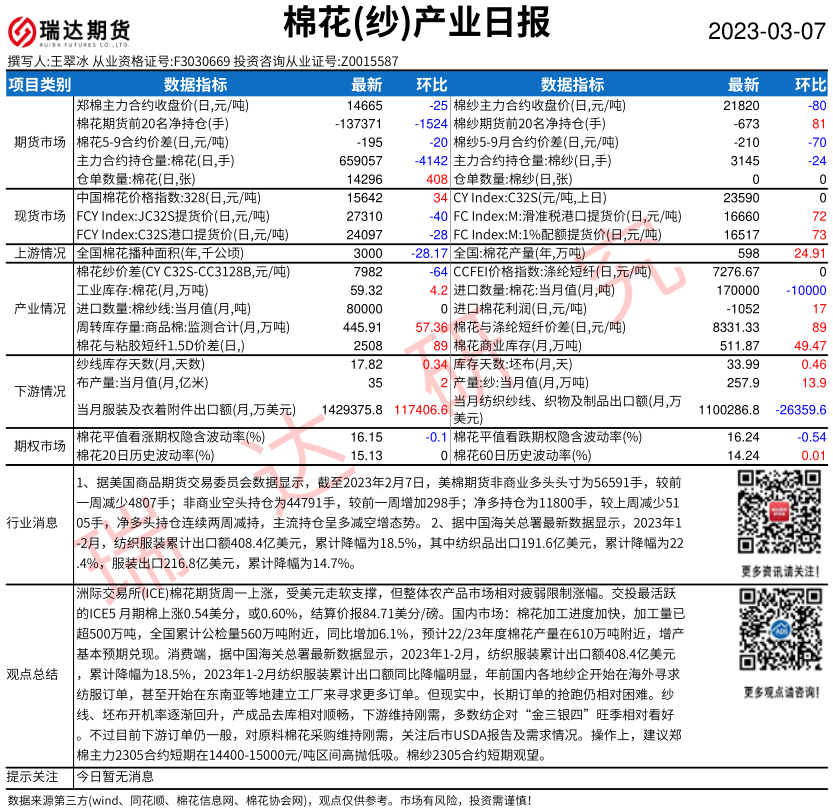Click the left 最新 column header
Image resolution: width=833 pixels, height=811 pixels.
(366, 85)
